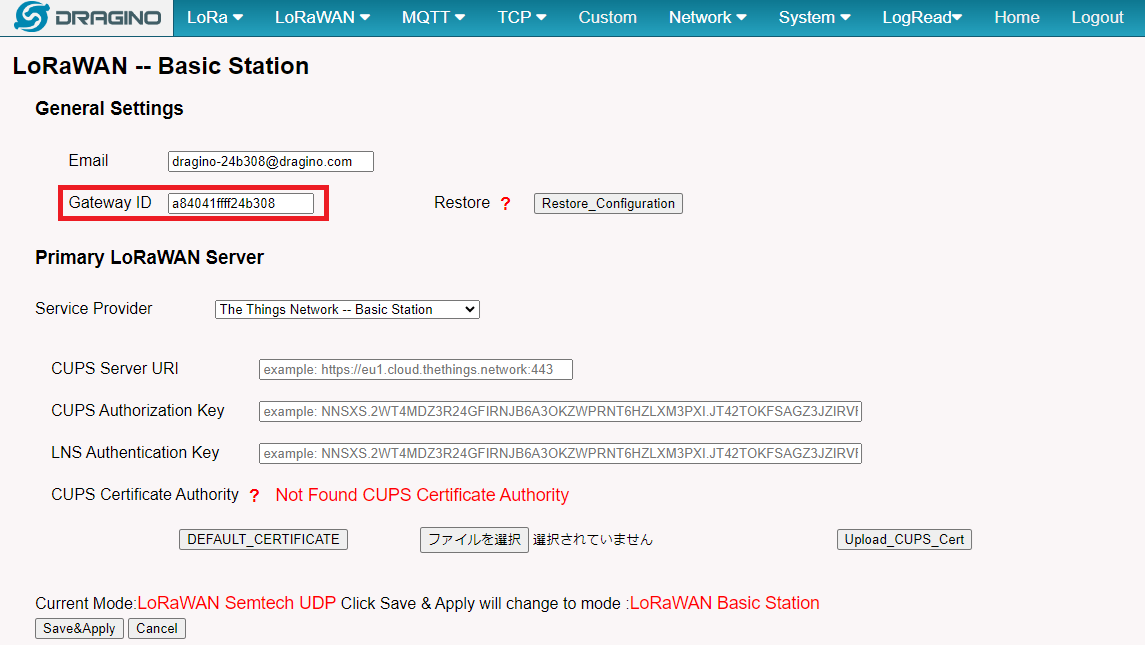Go to the Custom page
1145x645 pixels.
tap(607, 18)
